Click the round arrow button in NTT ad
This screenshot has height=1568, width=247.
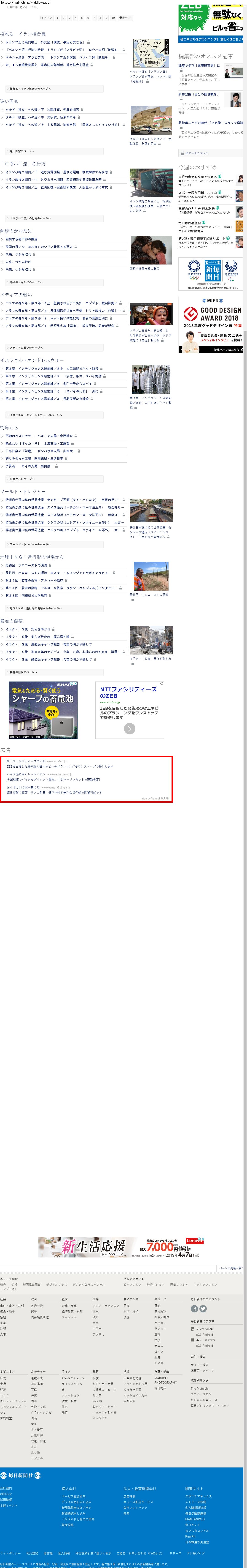(130, 729)
